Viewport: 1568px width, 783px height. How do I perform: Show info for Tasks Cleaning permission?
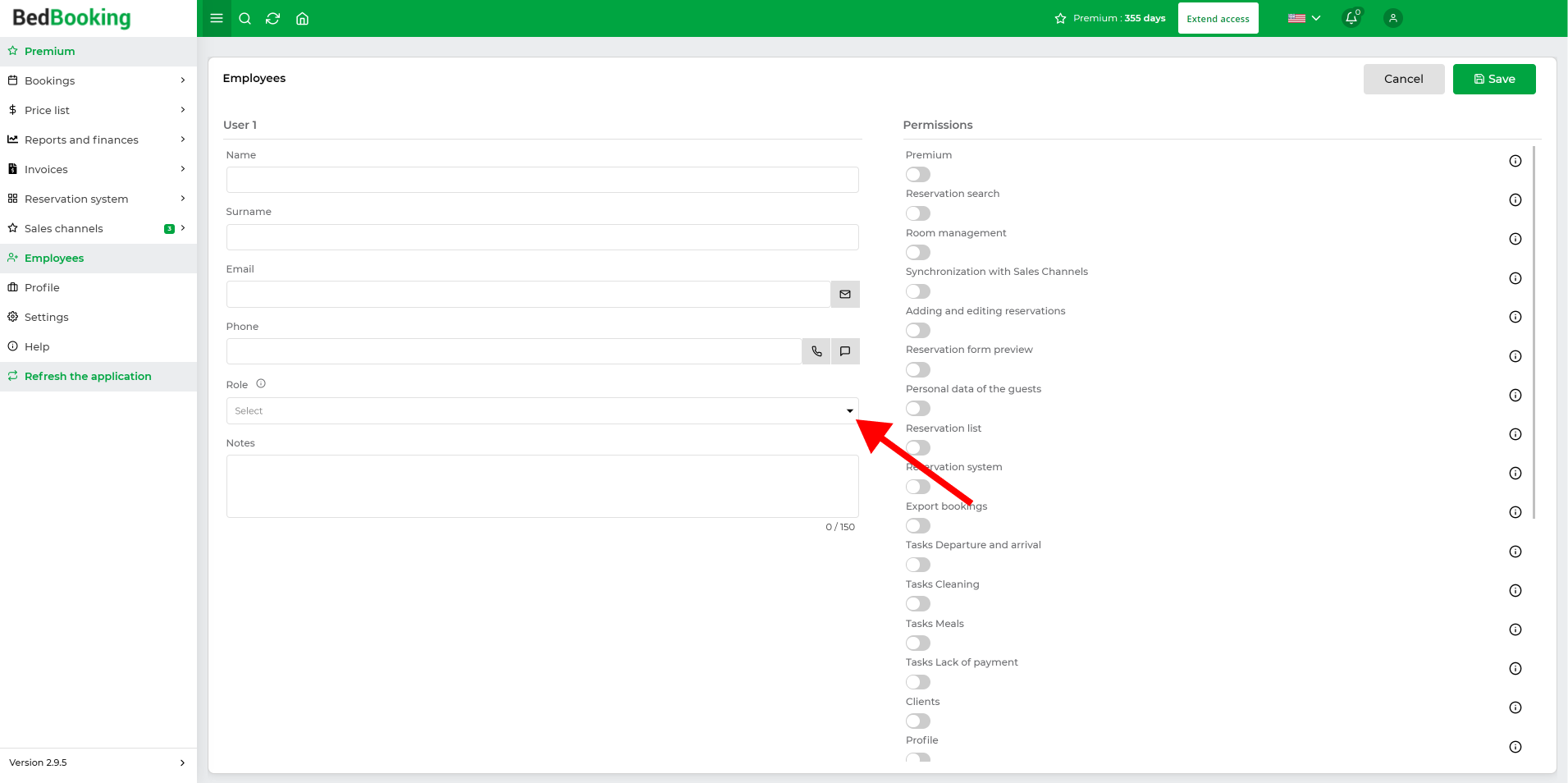click(1515, 591)
